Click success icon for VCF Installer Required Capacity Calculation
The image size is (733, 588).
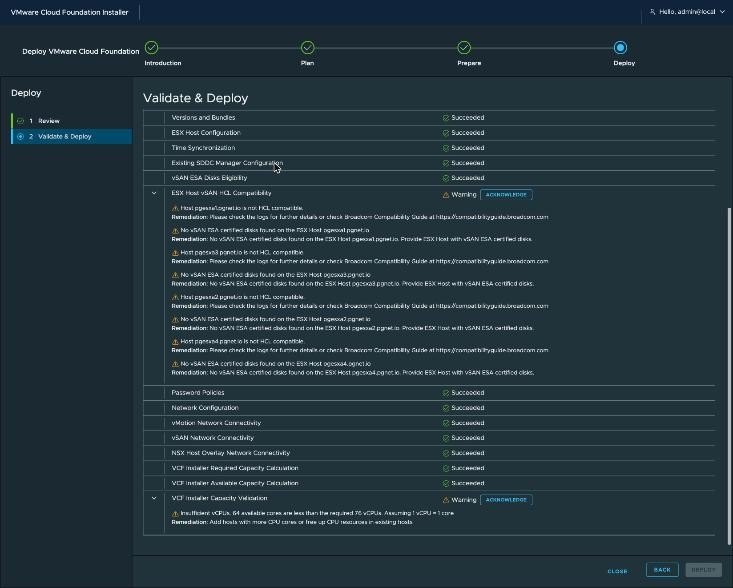(x=446, y=468)
